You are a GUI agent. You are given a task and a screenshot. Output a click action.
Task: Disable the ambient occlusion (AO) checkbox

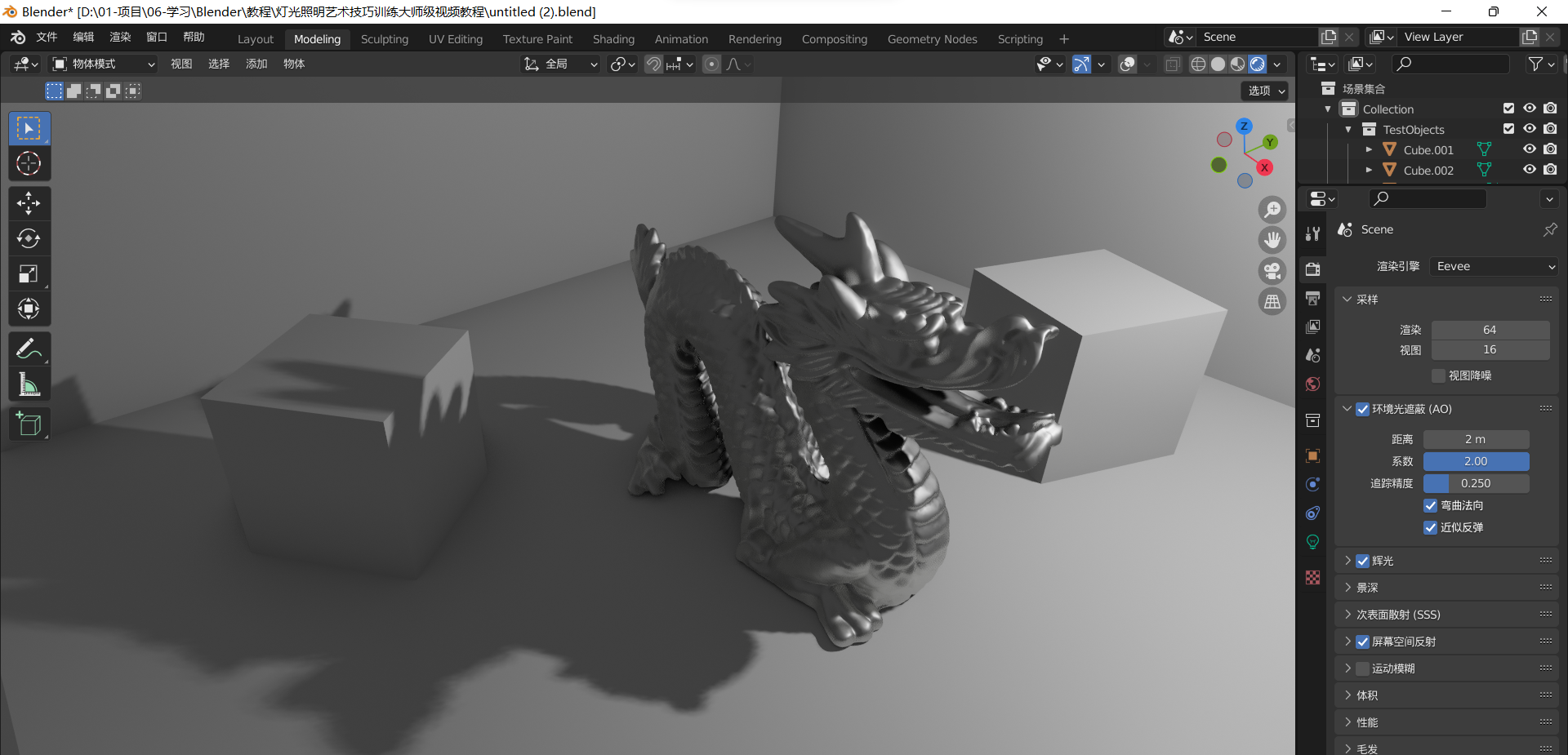pos(1362,409)
